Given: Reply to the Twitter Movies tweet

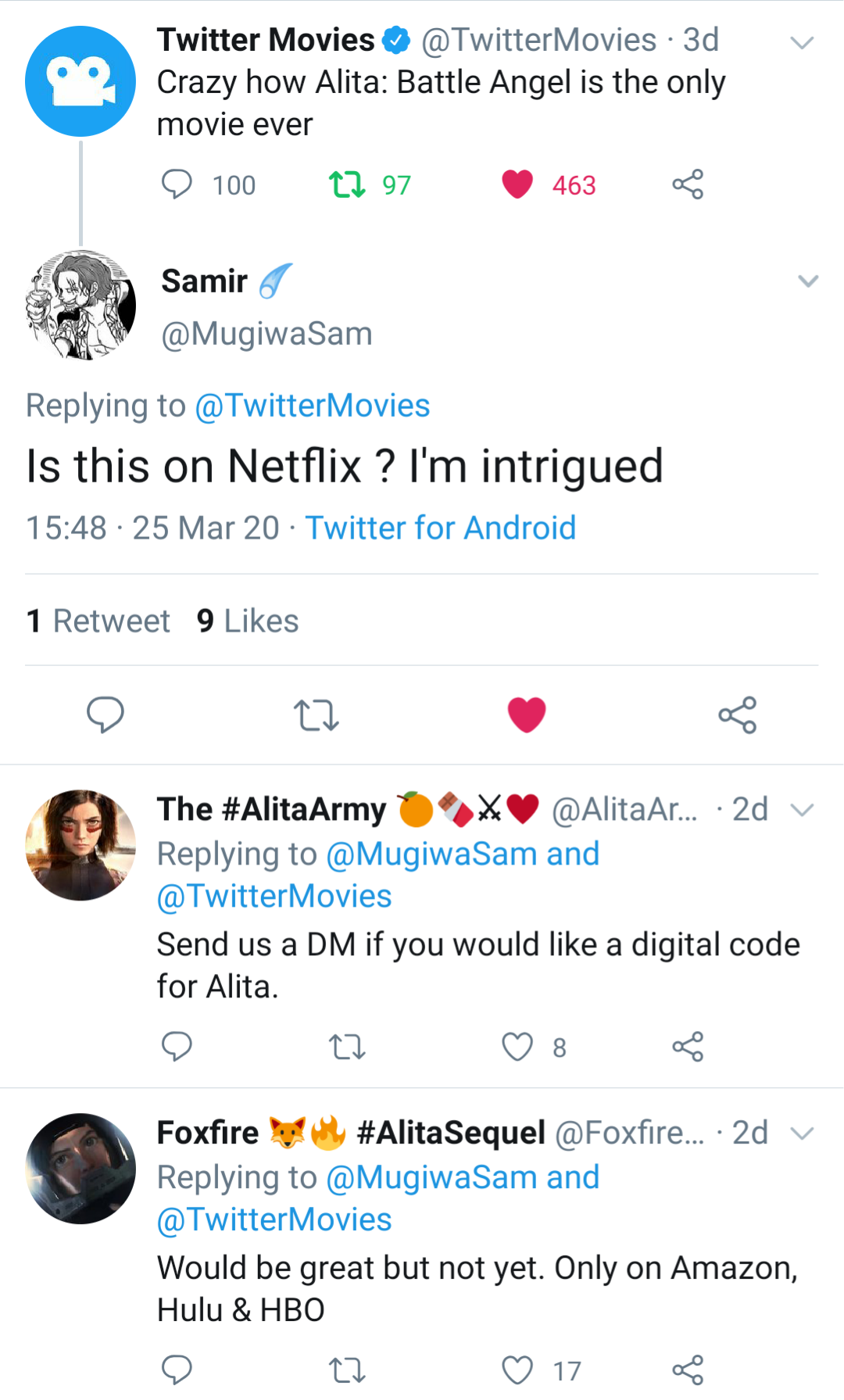Looking at the screenshot, I should coord(177,184).
